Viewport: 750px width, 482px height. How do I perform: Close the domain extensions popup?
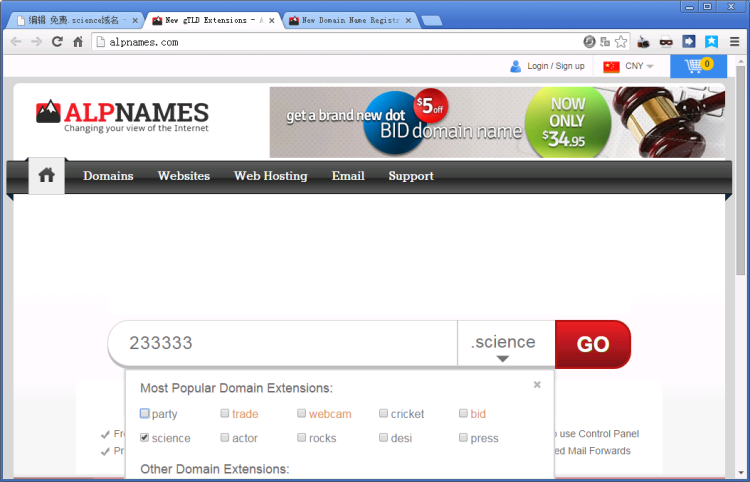coord(537,384)
